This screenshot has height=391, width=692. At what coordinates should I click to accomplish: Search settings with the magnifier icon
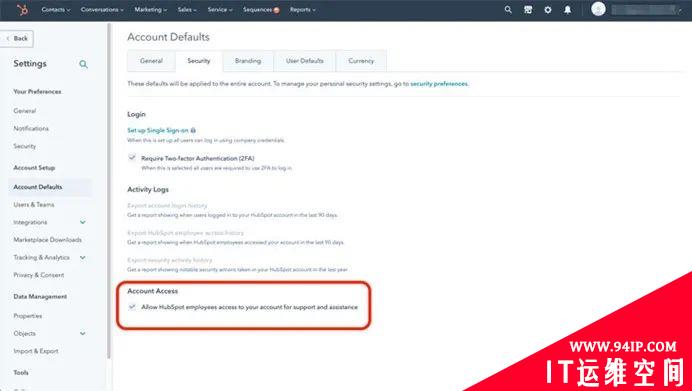(x=83, y=64)
